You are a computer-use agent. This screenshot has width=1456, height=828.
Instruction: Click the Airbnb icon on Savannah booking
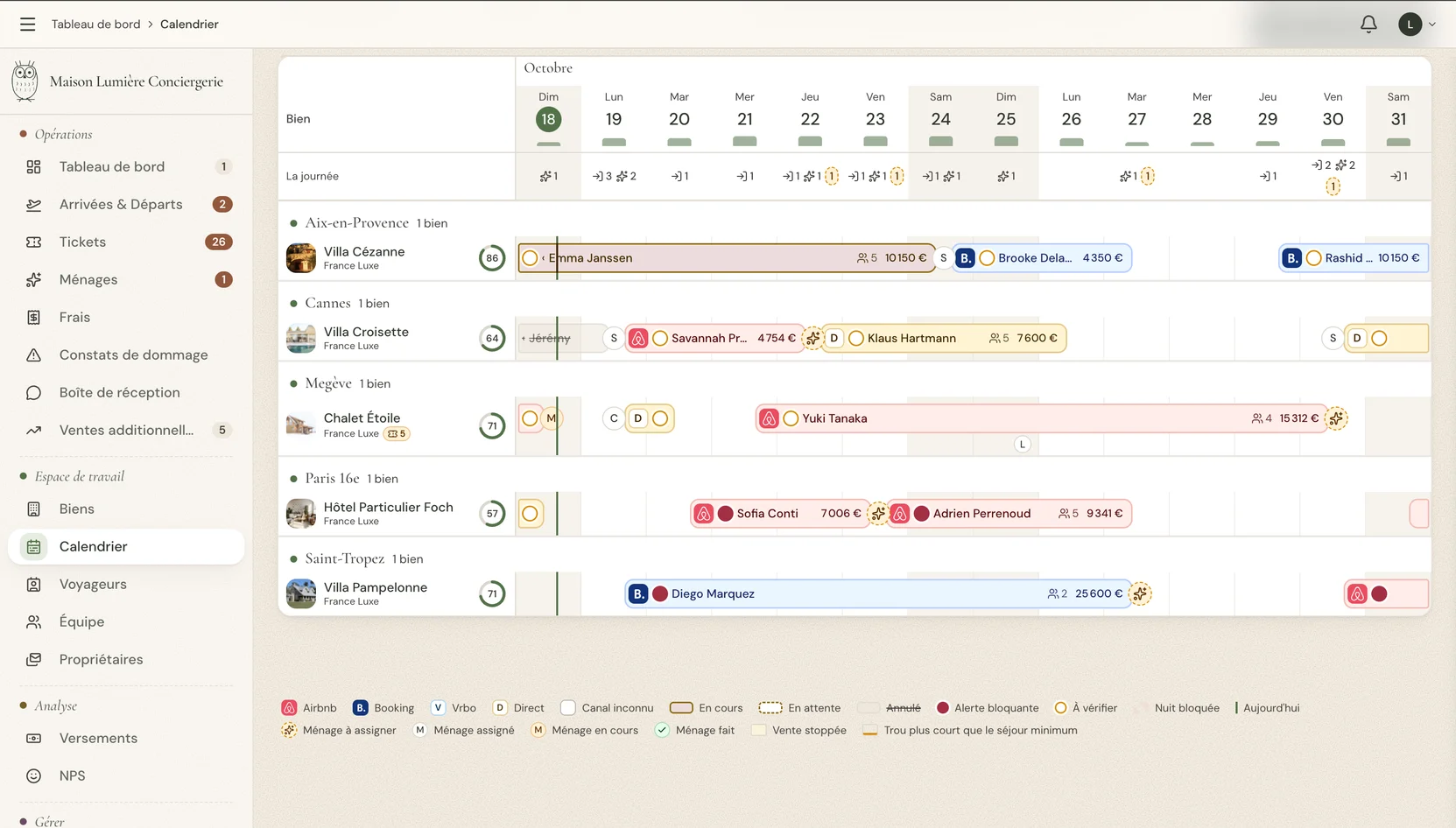tap(638, 339)
